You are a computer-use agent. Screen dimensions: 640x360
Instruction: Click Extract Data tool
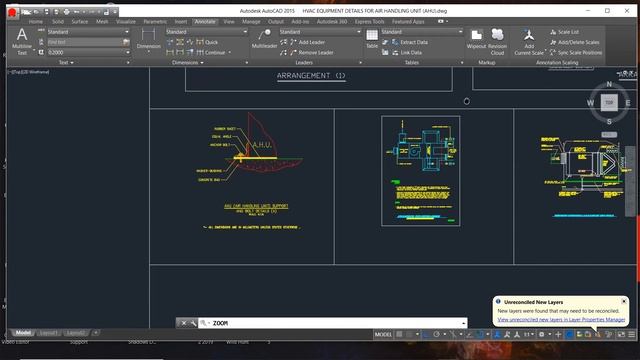[x=410, y=42]
